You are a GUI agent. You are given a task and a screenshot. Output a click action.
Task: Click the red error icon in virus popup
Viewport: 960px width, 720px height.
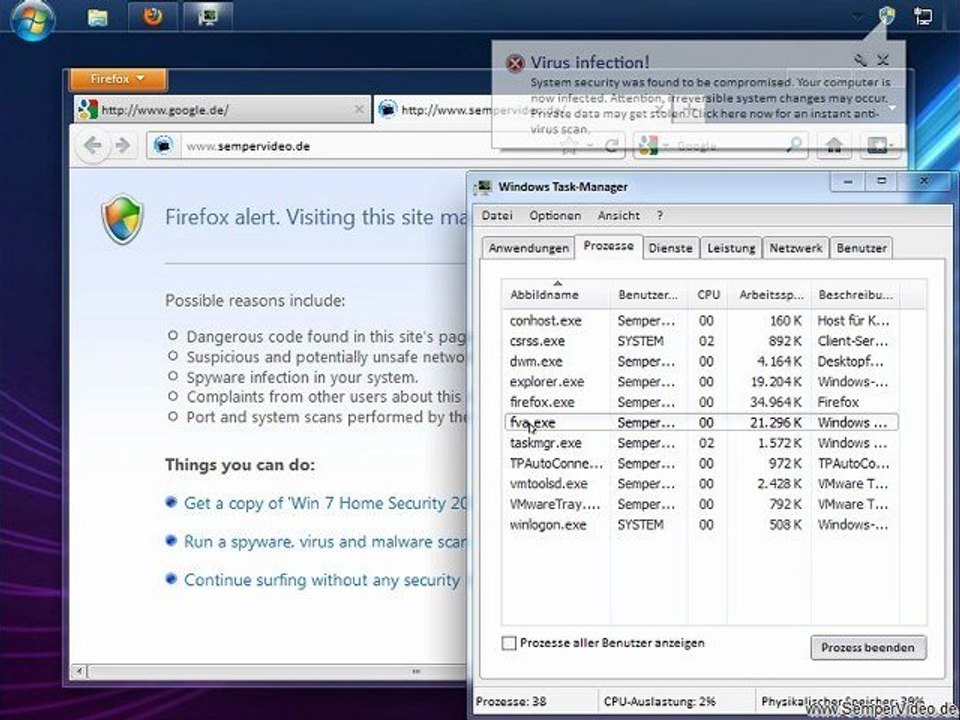pyautogui.click(x=515, y=62)
